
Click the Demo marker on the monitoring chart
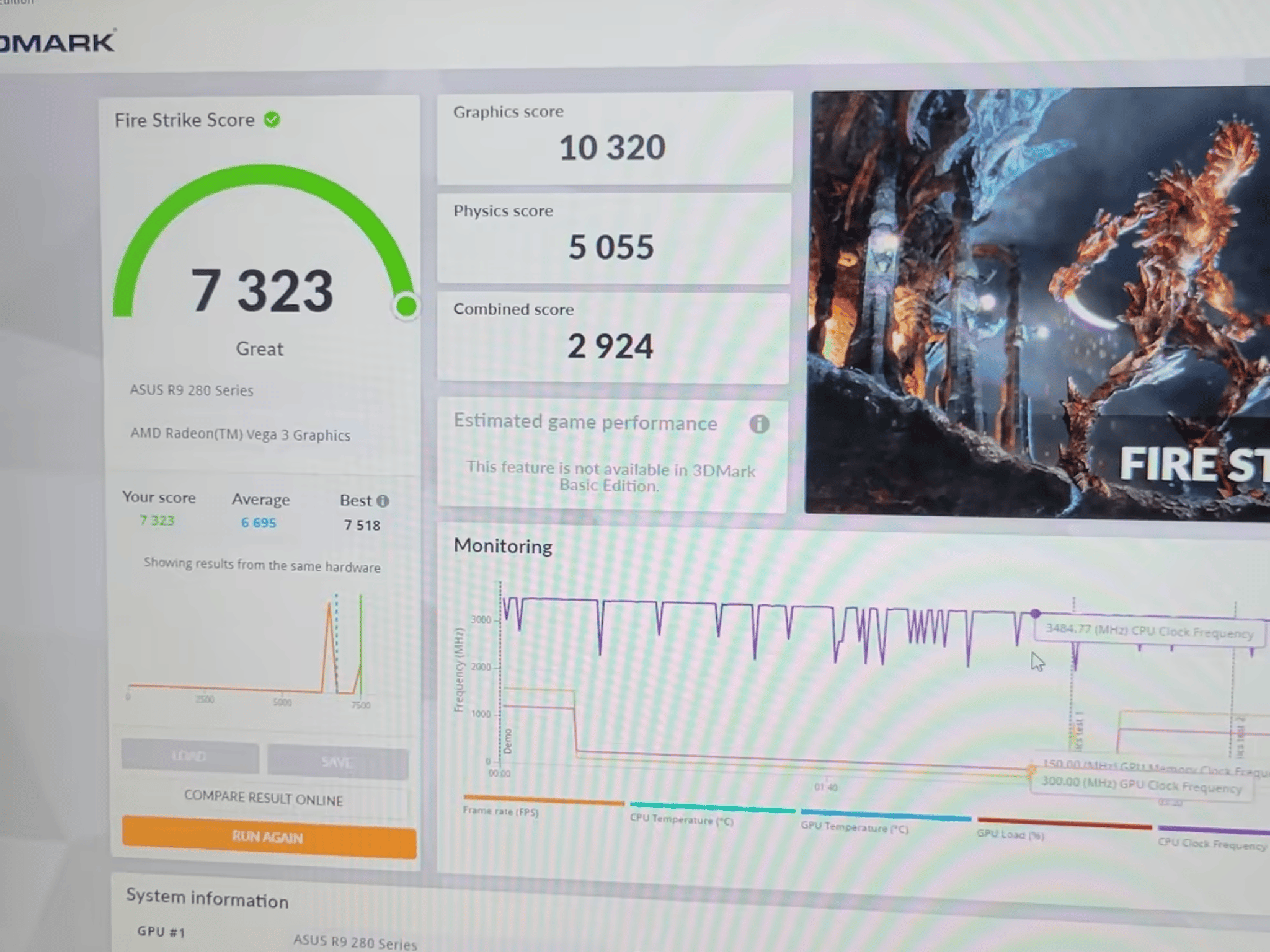[507, 741]
